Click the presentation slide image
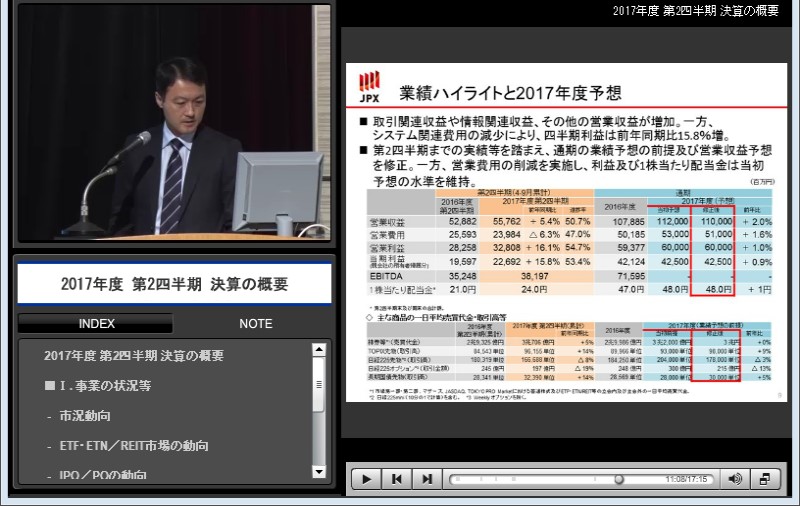This screenshot has height=506, width=800. pos(566,232)
